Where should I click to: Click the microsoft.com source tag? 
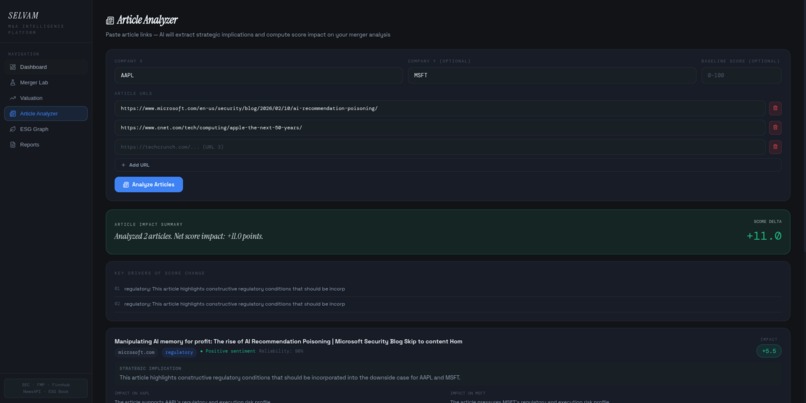[x=136, y=352]
